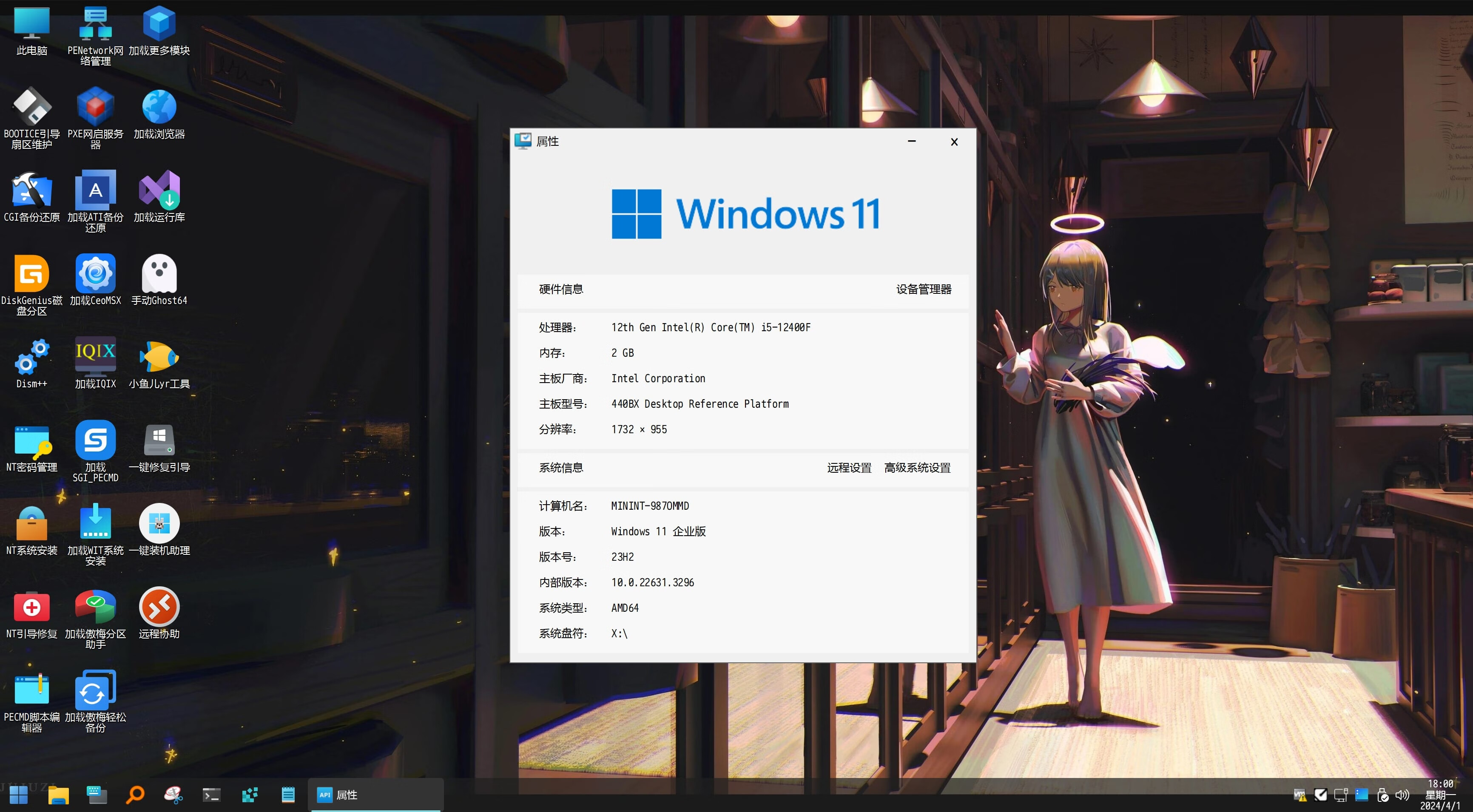Open network connection tray icon
The image size is (1473, 812).
[x=1341, y=795]
